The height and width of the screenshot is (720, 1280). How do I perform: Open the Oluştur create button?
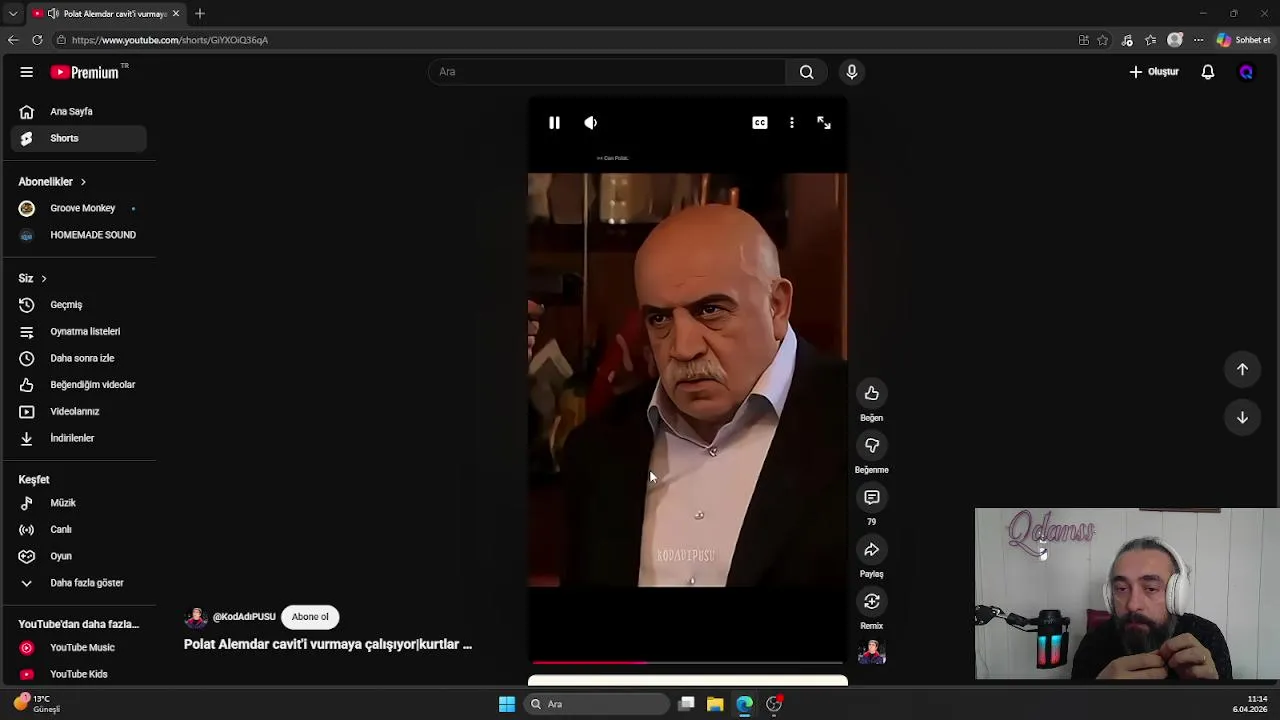click(x=1154, y=72)
